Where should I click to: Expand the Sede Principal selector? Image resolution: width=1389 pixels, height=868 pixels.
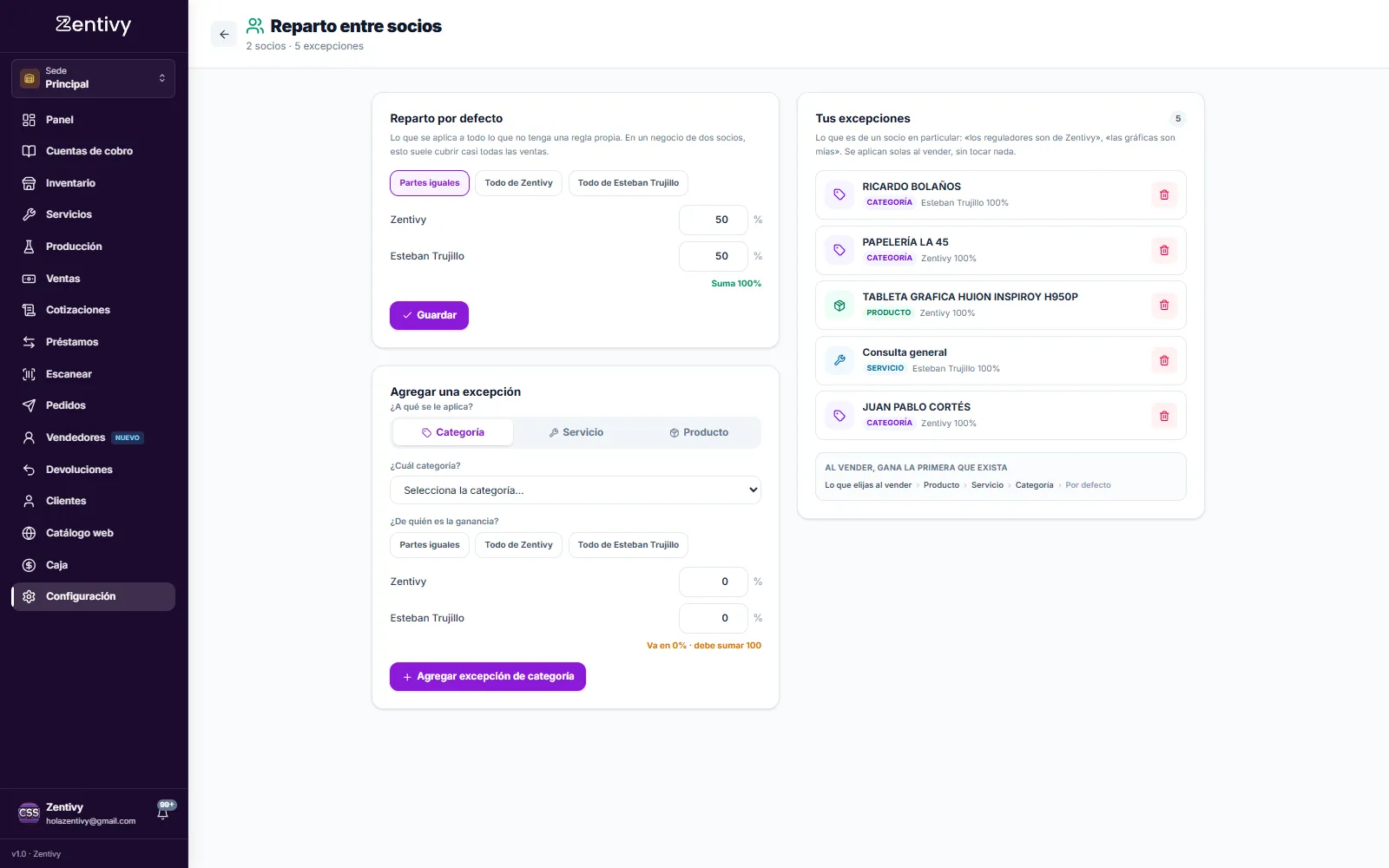coord(93,78)
